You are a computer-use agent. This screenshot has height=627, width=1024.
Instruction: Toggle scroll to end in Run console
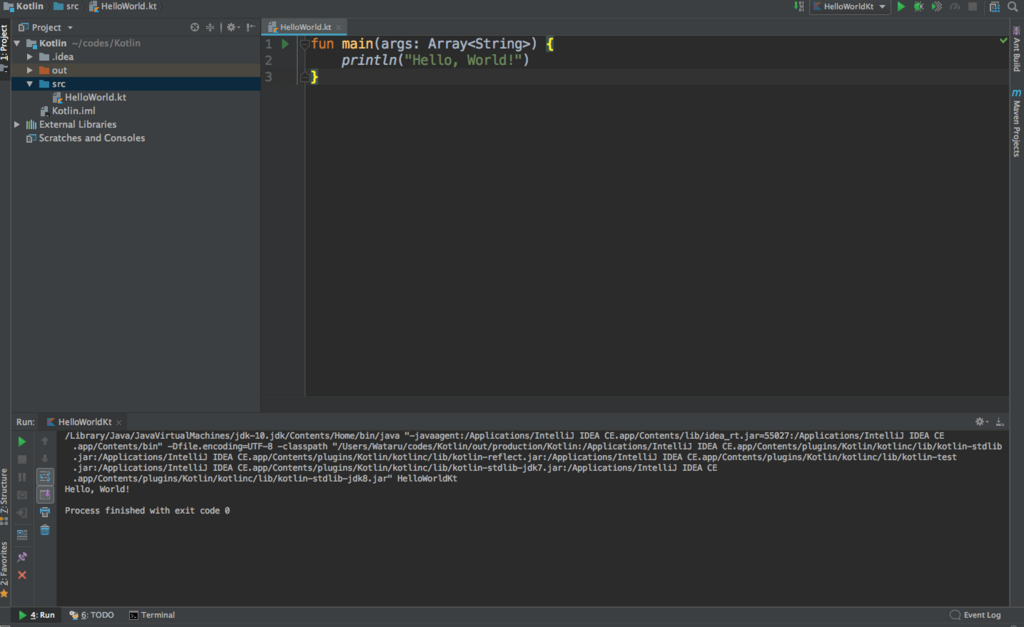tap(44, 495)
